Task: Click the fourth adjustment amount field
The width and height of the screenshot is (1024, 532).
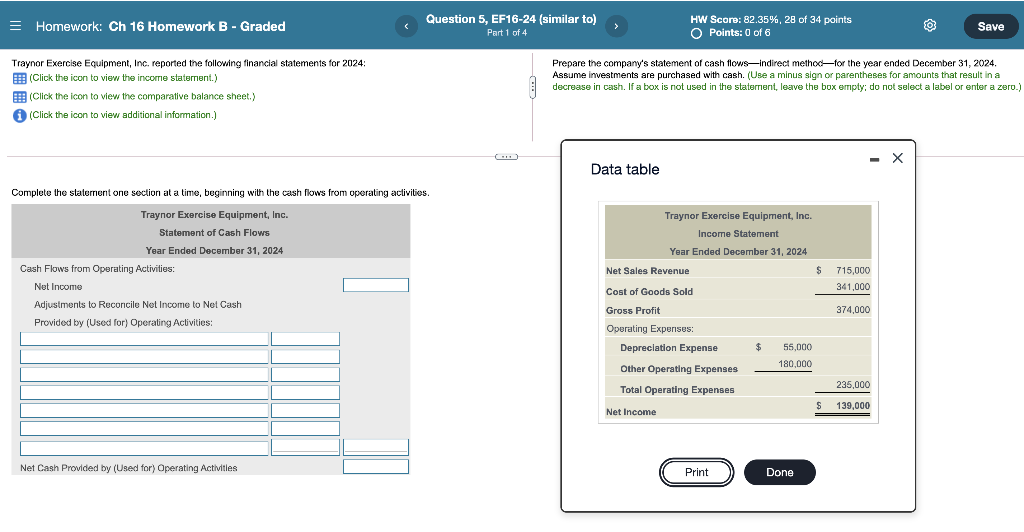Action: coord(306,392)
